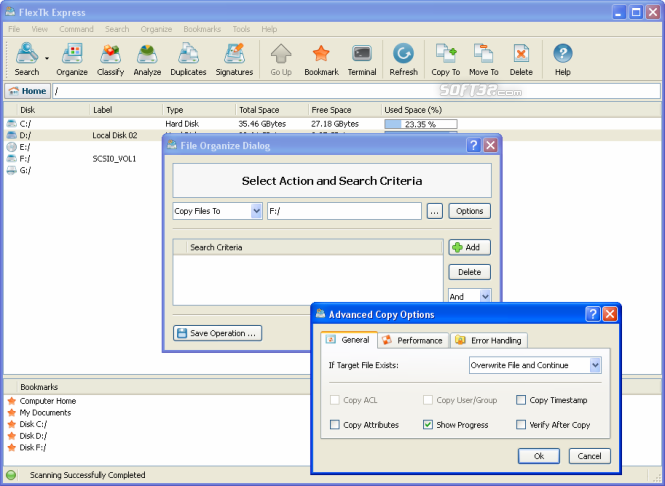The image size is (665, 486).
Task: Open the Terminal tool
Action: (362, 59)
